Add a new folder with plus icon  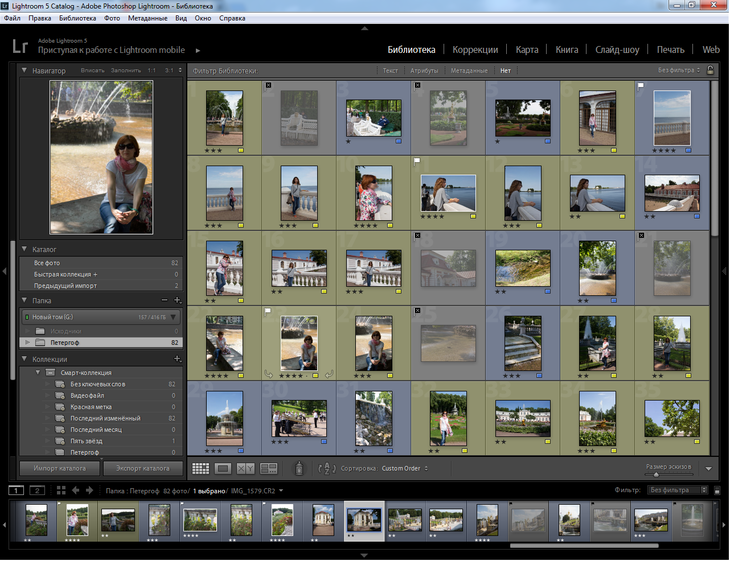click(177, 300)
